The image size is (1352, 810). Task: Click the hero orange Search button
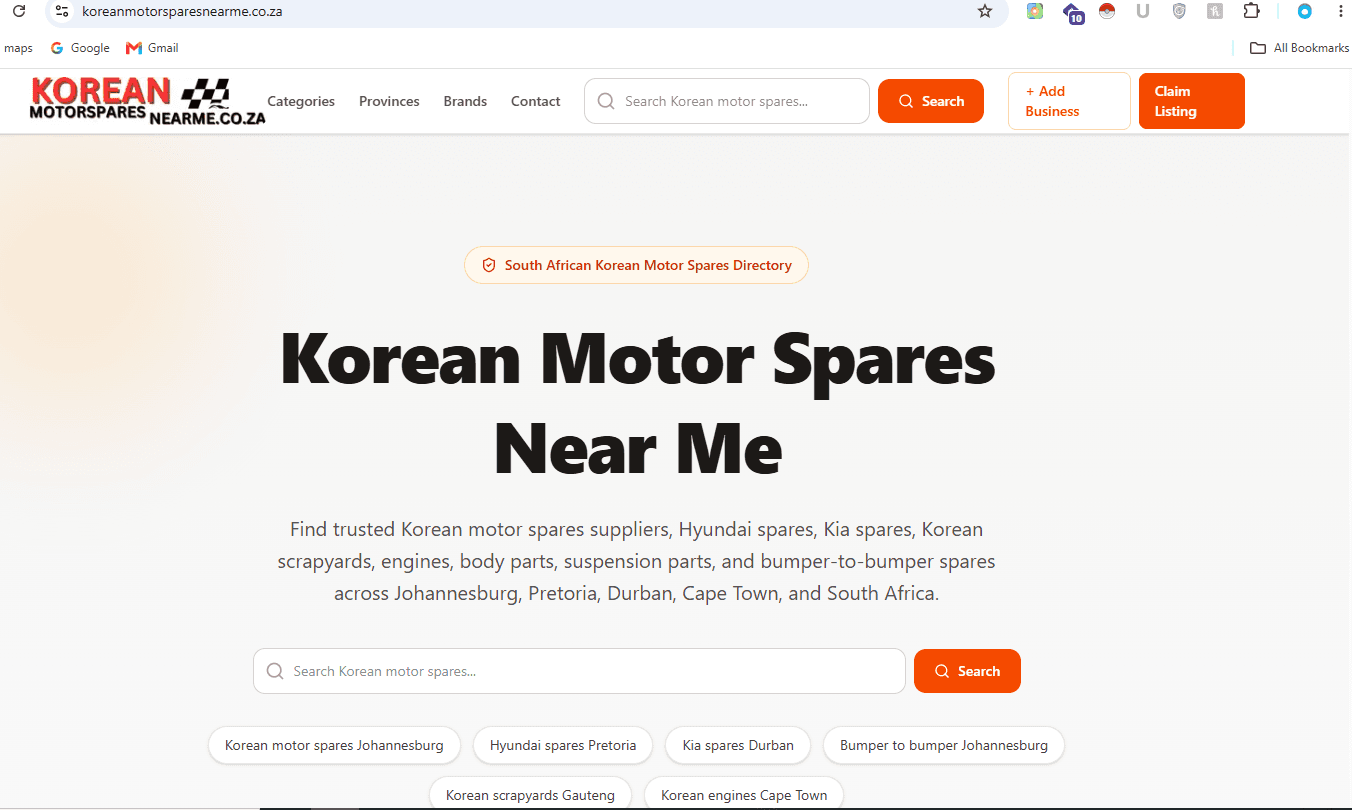click(x=967, y=671)
